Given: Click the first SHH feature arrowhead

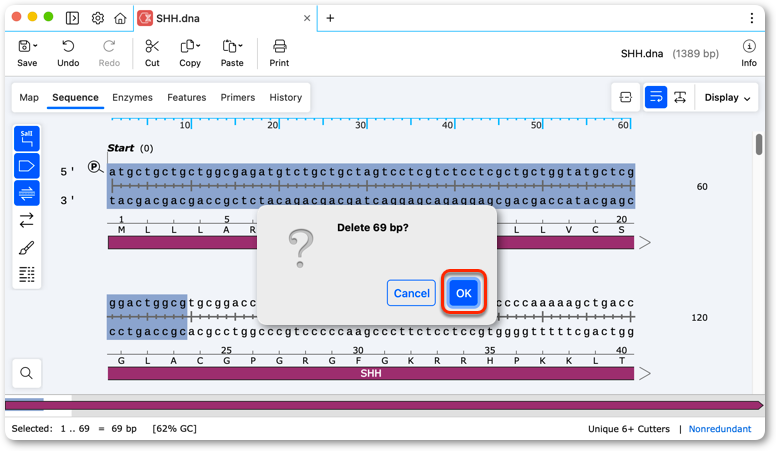Looking at the screenshot, I should (645, 243).
